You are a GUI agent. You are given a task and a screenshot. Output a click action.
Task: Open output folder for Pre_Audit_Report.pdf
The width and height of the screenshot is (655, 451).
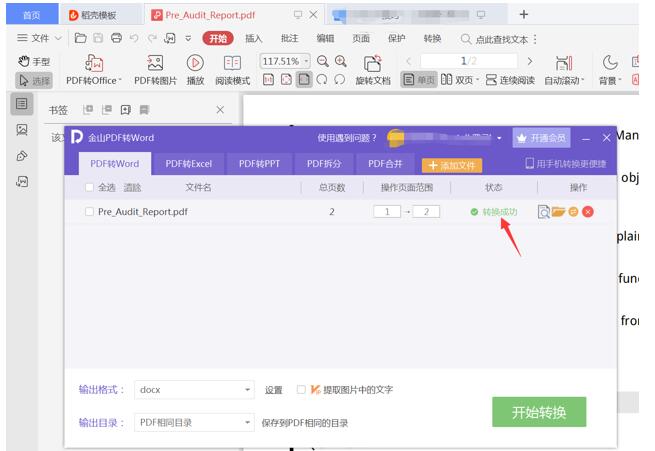click(558, 212)
